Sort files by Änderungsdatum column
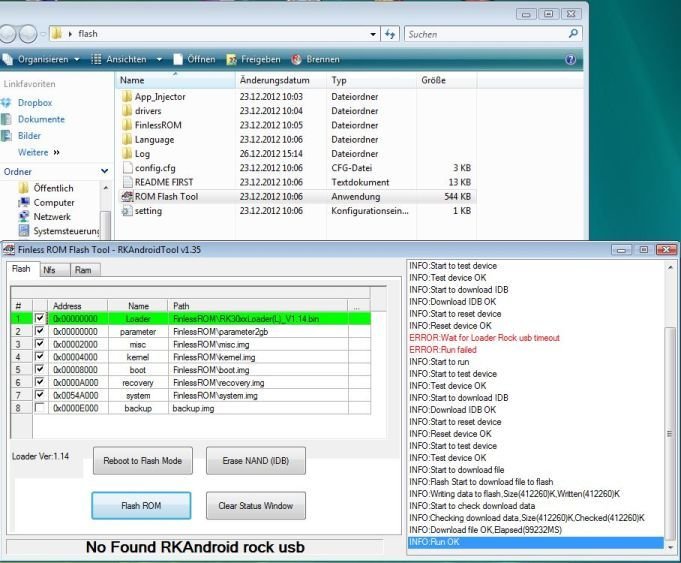The image size is (681, 563). (281, 80)
